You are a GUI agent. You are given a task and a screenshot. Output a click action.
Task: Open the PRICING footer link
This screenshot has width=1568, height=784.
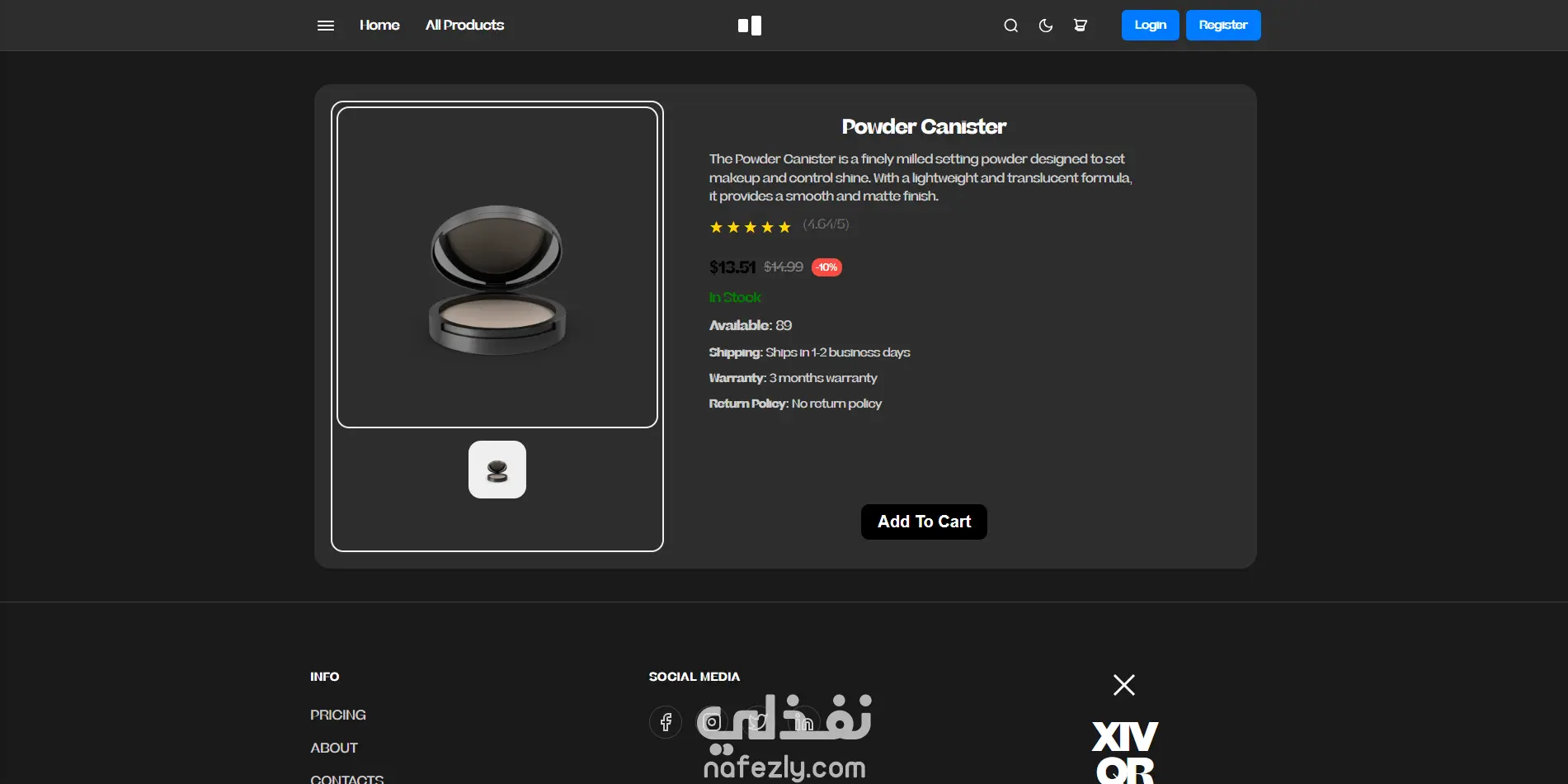click(x=338, y=715)
